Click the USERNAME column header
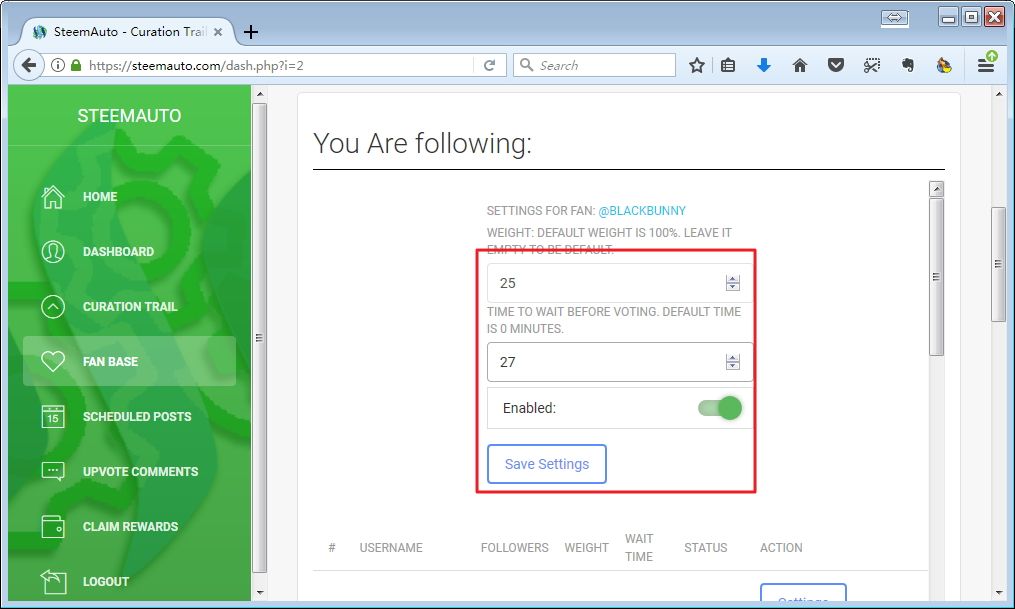Screen dimensions: 1015x609 [391, 548]
